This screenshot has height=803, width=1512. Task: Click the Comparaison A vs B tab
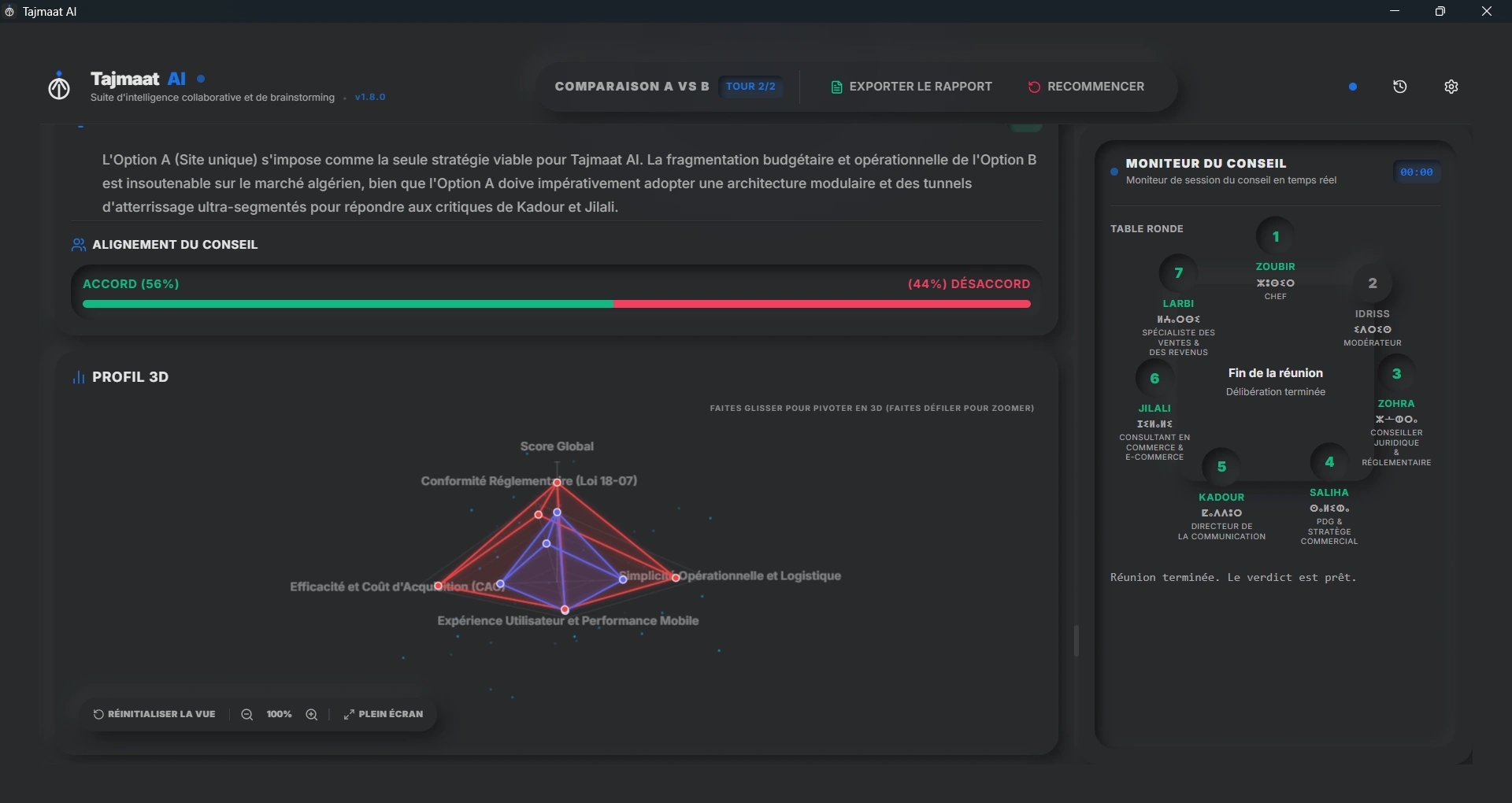tap(632, 87)
